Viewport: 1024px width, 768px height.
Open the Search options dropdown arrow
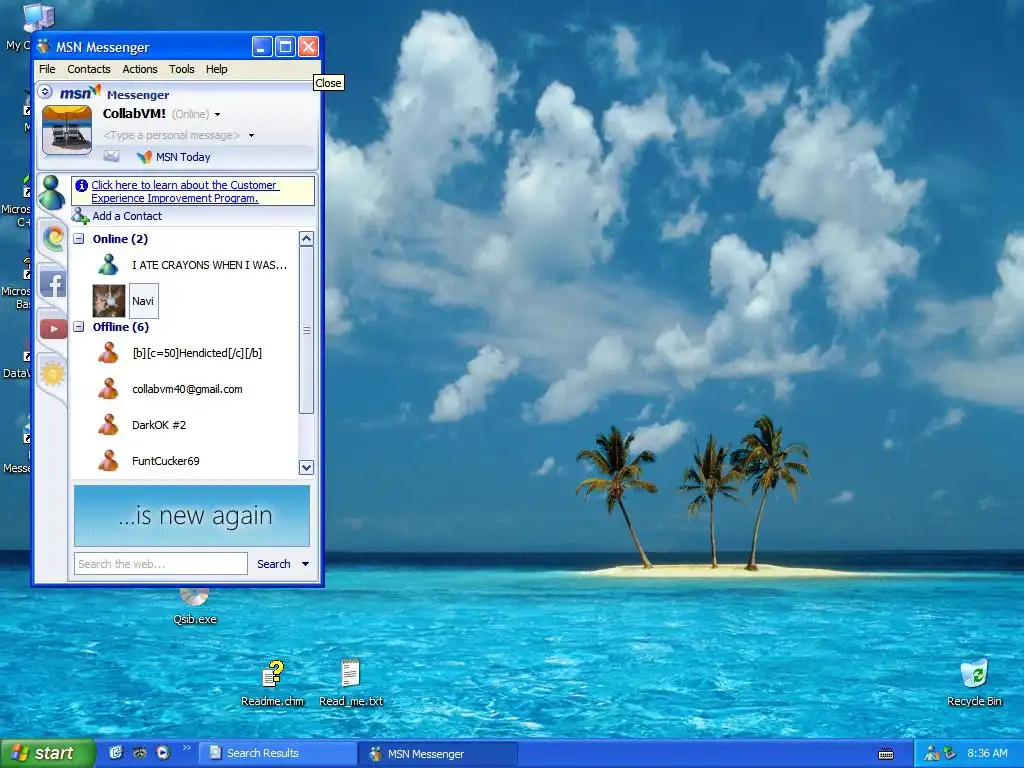tap(306, 564)
